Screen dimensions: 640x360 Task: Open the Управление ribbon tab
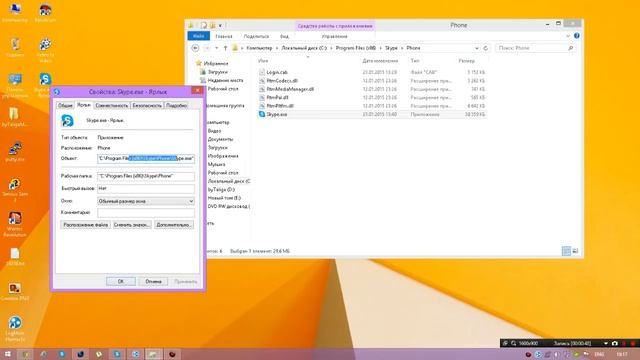[x=334, y=36]
